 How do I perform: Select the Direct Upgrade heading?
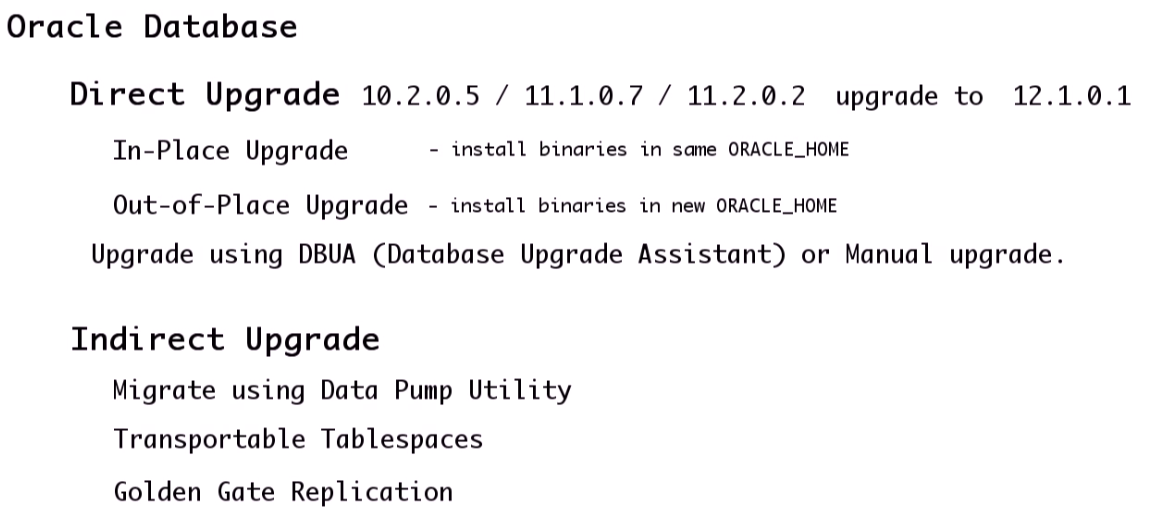(x=205, y=95)
